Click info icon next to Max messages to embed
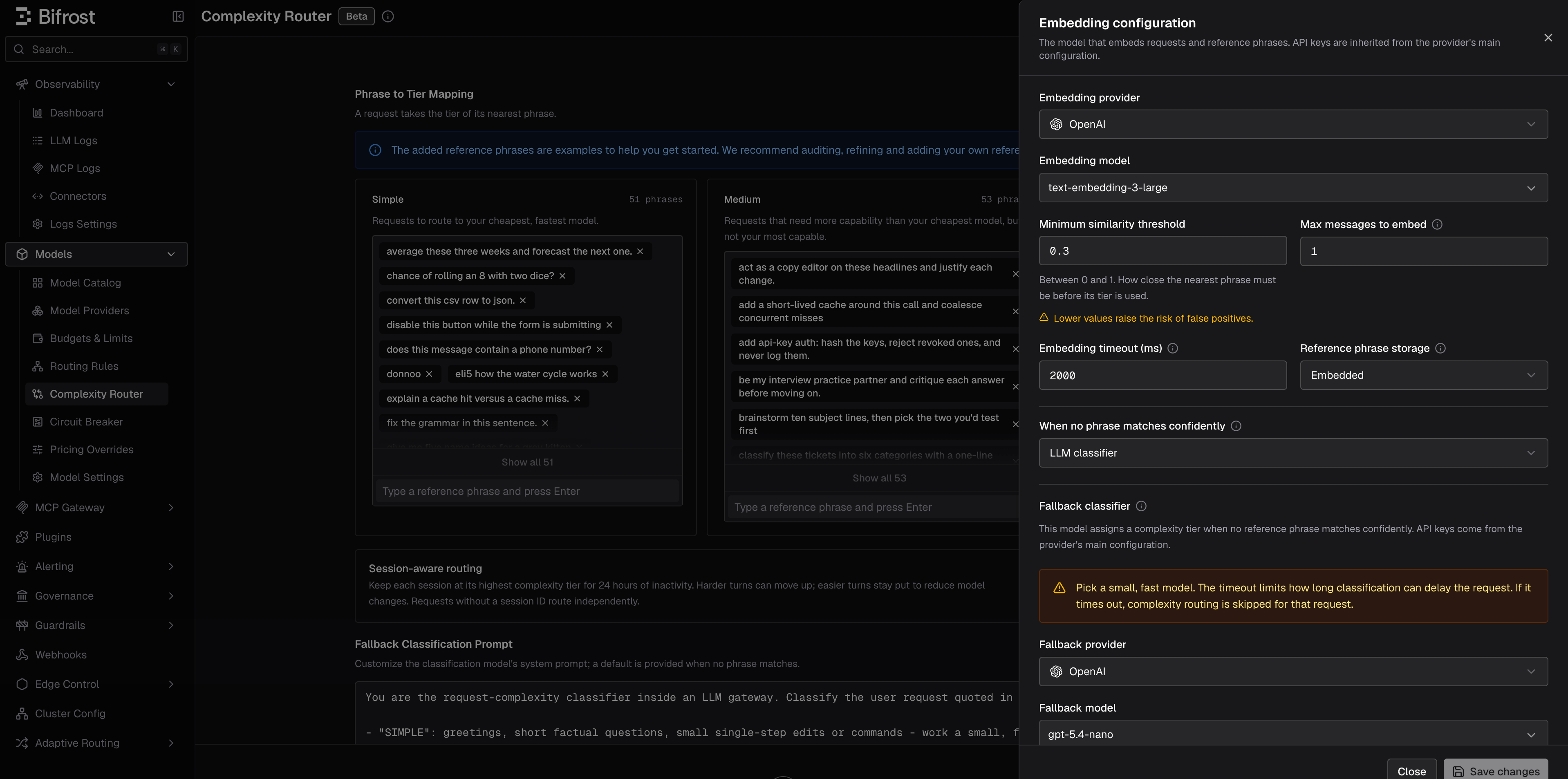Viewport: 1568px width, 779px height. (x=1437, y=224)
